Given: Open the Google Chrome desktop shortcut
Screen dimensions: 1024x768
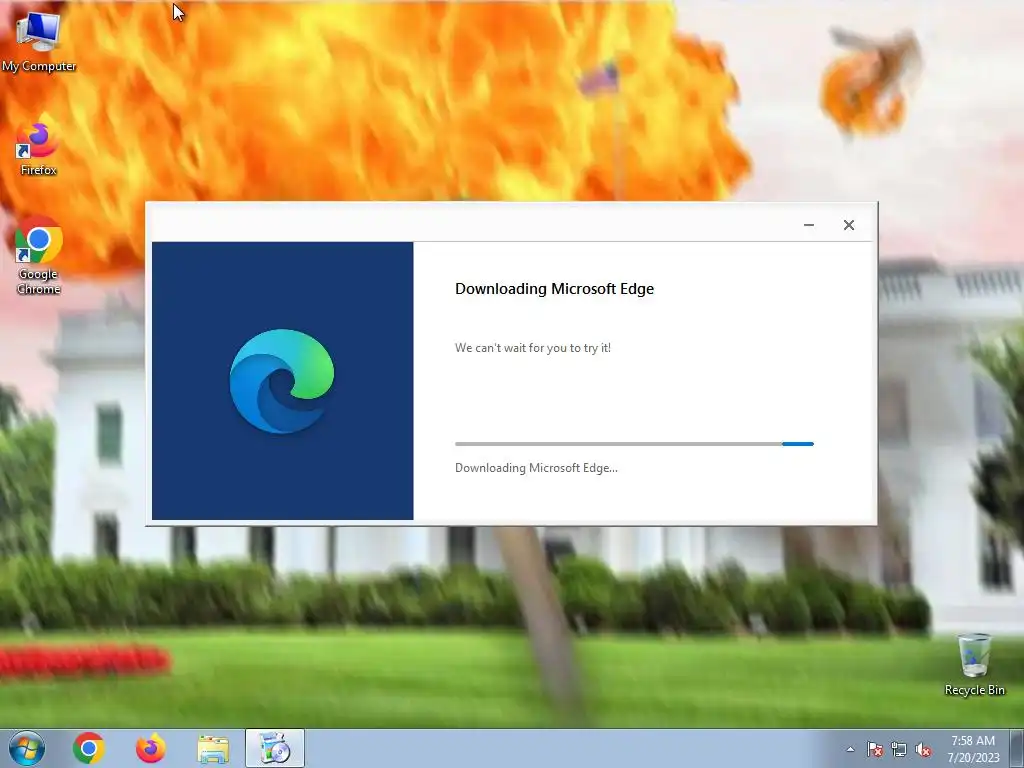Looking at the screenshot, I should (x=39, y=256).
